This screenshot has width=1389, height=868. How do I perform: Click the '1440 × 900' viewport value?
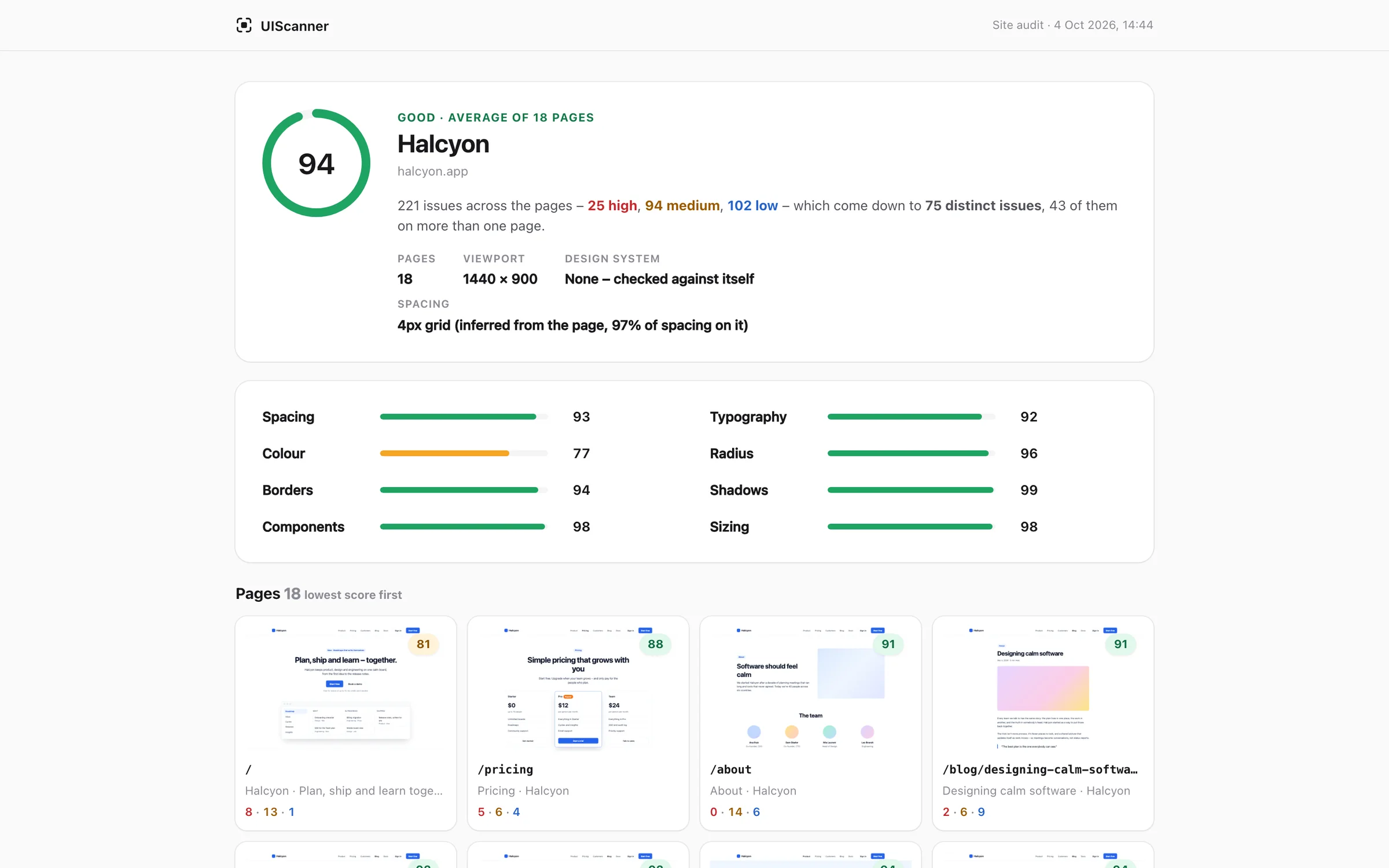500,279
